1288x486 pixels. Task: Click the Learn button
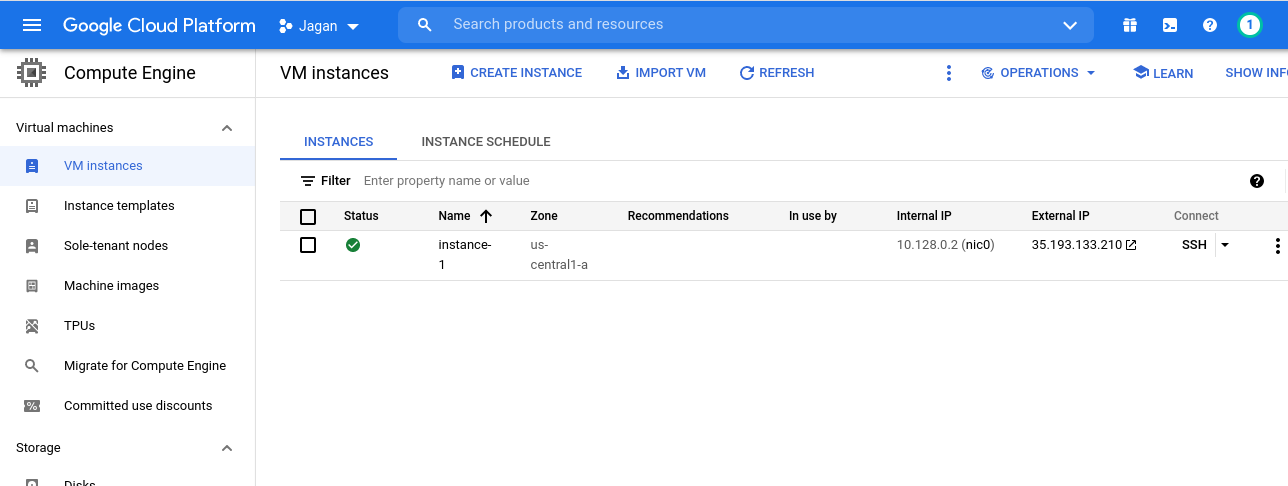coord(1163,73)
